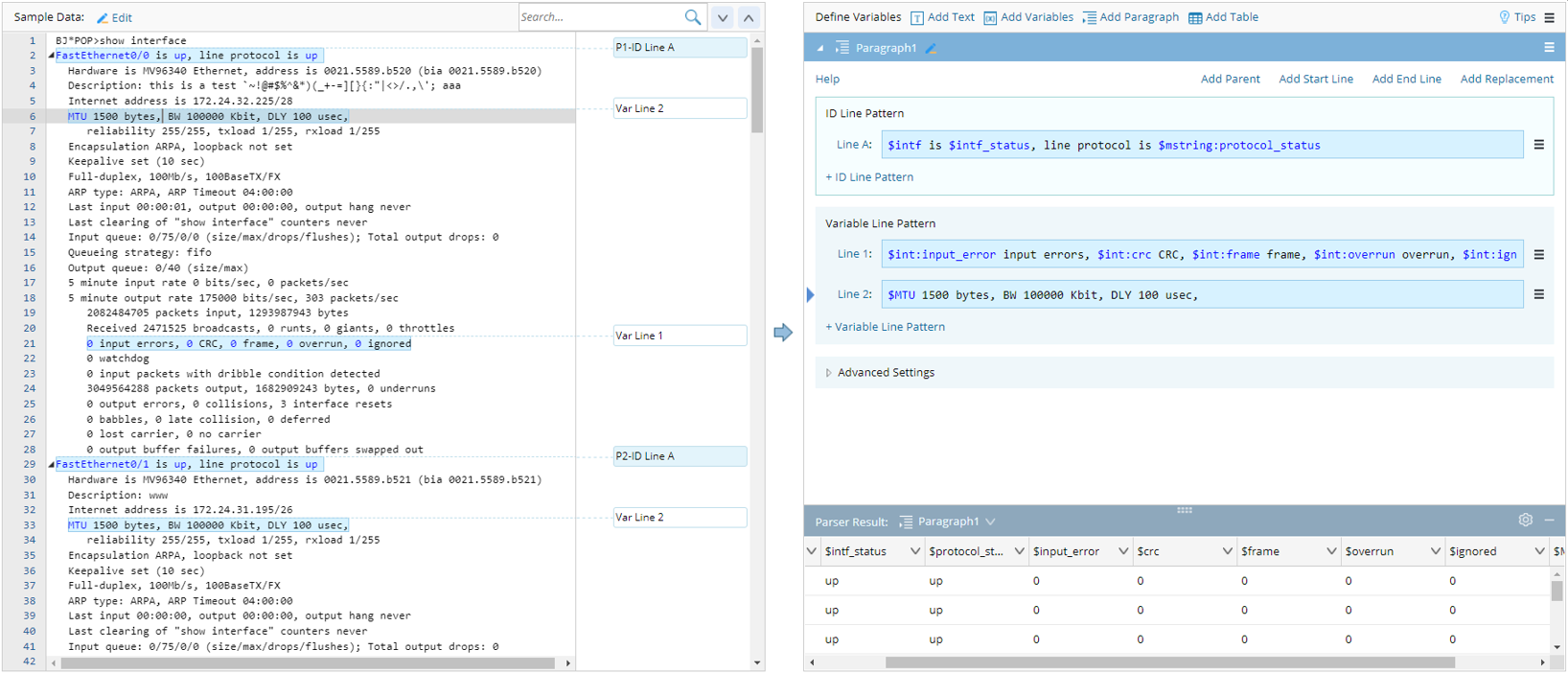Click the magnifier search icon
The height and width of the screenshot is (673, 1568).
693,17
